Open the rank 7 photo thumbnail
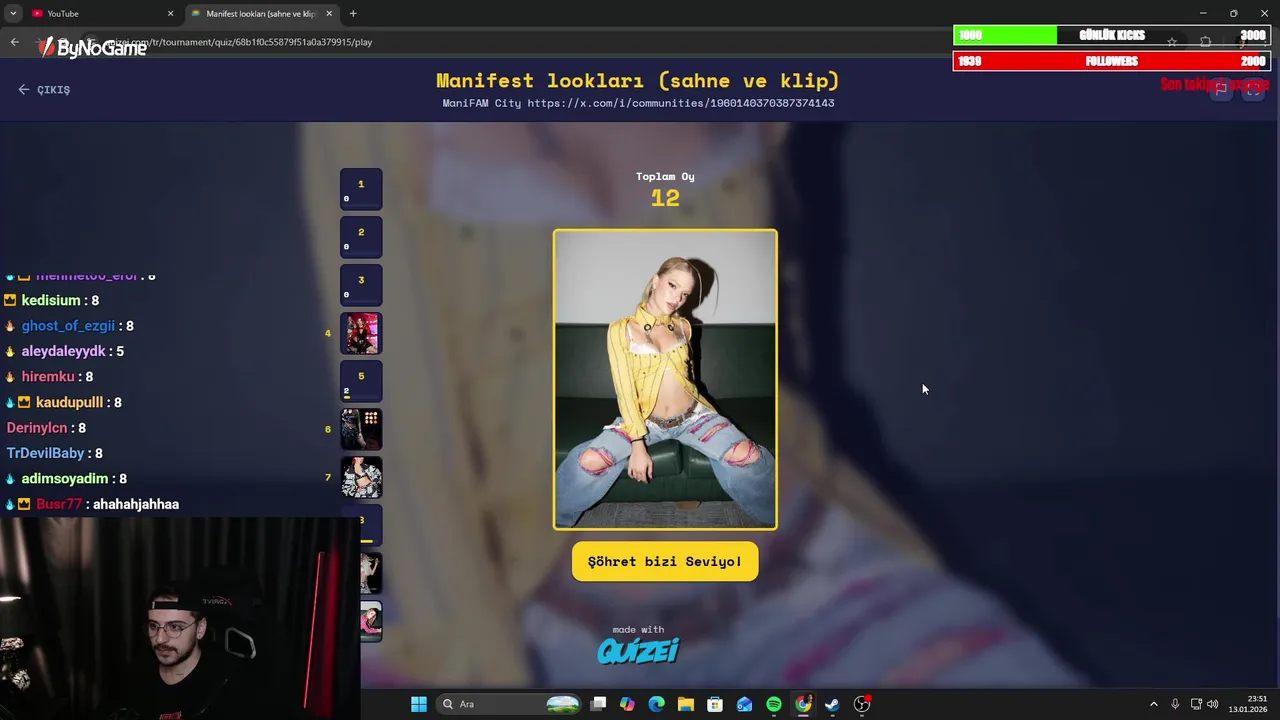The height and width of the screenshot is (720, 1280). [x=361, y=477]
